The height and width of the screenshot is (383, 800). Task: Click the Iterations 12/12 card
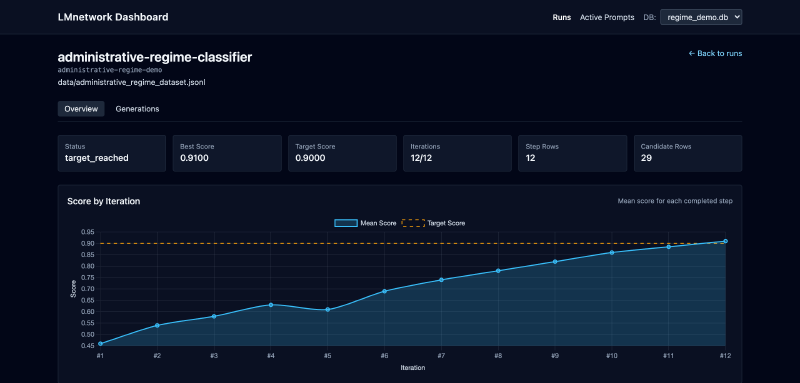point(457,153)
